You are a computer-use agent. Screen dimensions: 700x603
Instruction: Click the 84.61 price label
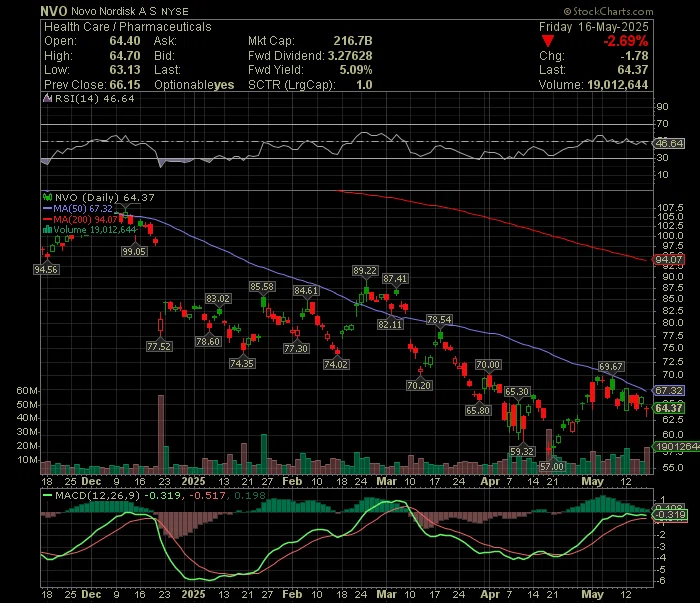(306, 291)
